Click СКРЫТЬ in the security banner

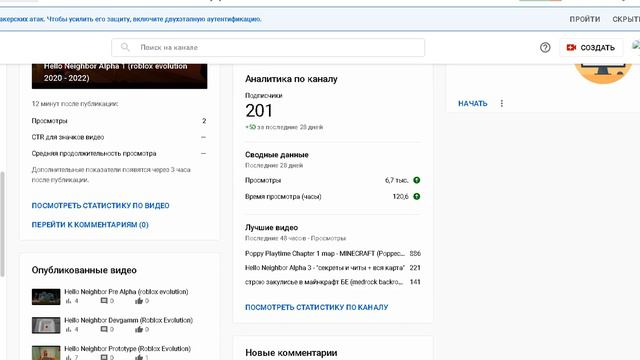pyautogui.click(x=626, y=19)
